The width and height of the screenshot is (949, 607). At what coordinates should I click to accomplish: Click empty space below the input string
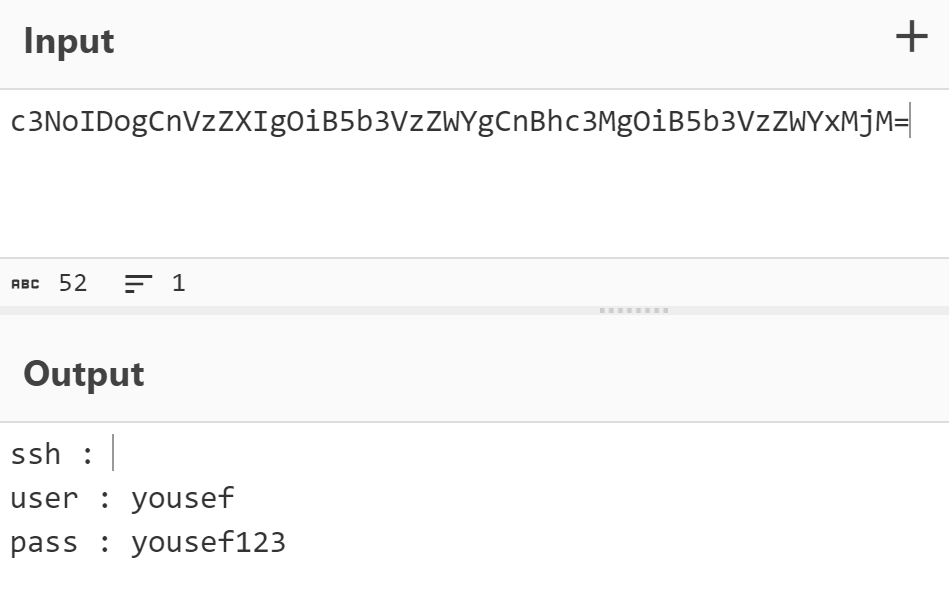(x=460, y=200)
